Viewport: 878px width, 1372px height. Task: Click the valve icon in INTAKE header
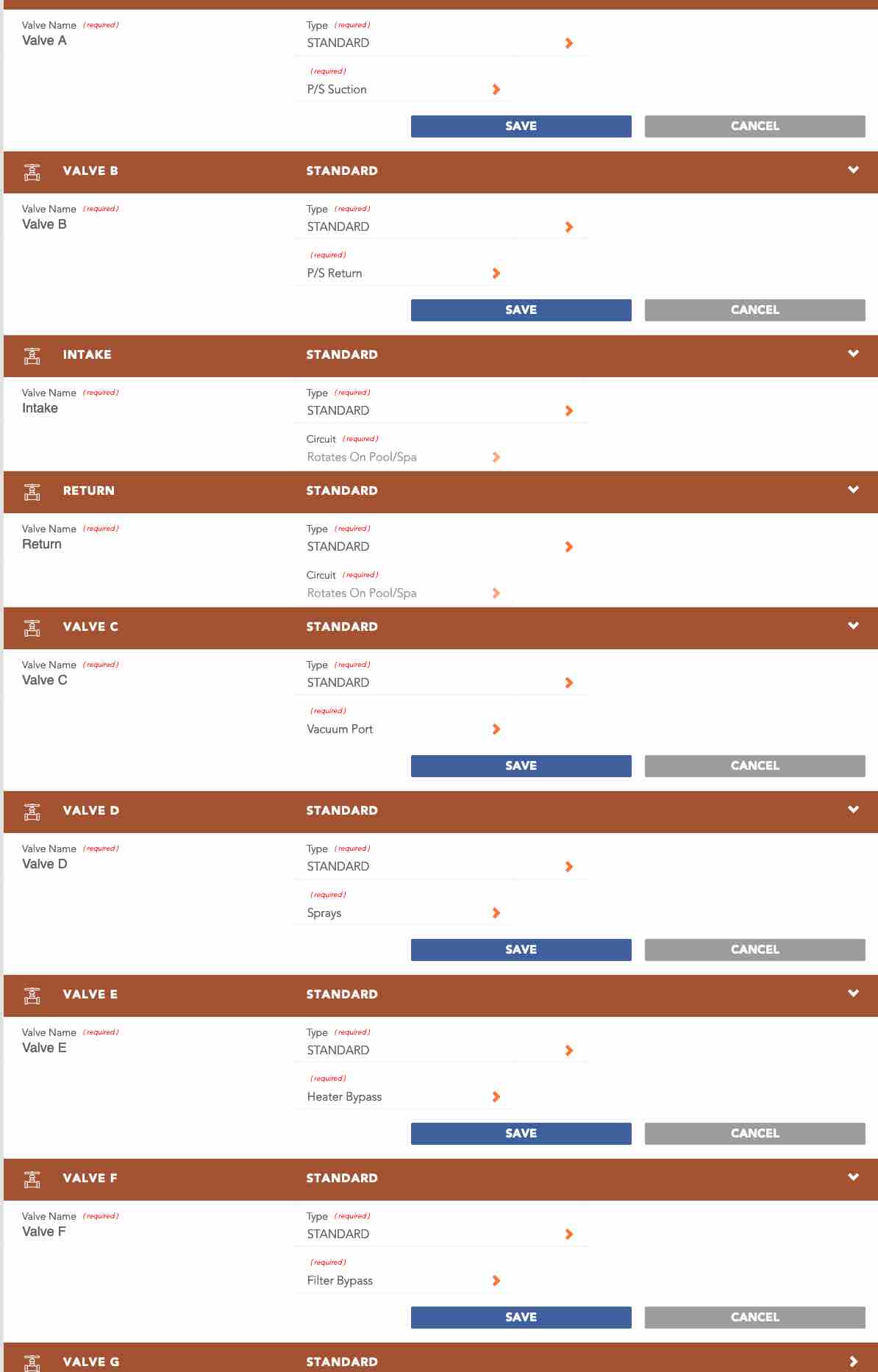coord(32,356)
